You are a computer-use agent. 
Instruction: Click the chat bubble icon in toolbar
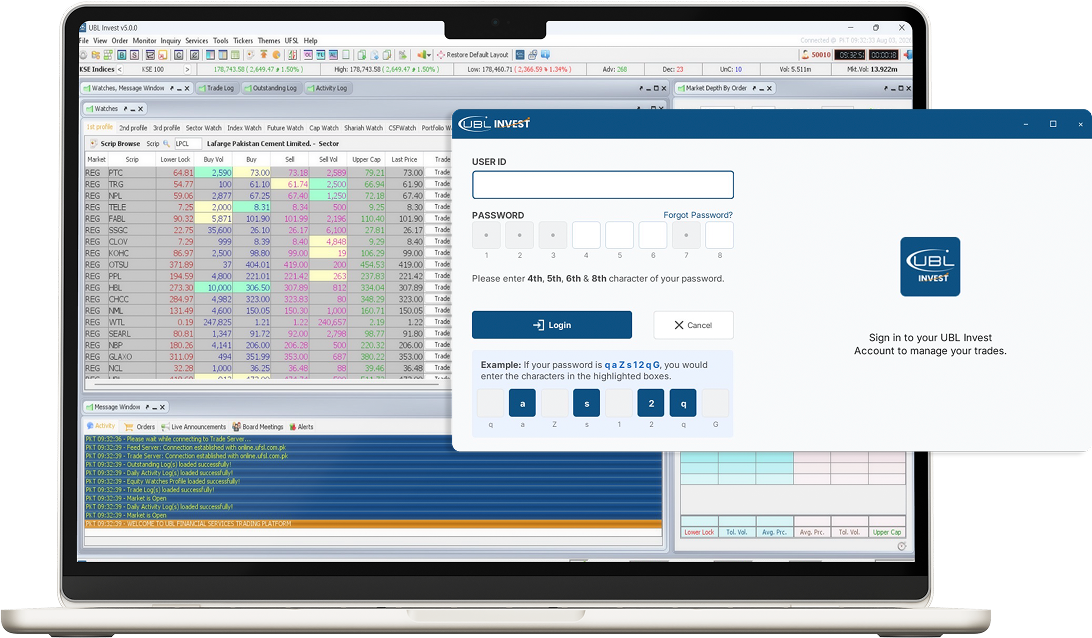(x=545, y=55)
